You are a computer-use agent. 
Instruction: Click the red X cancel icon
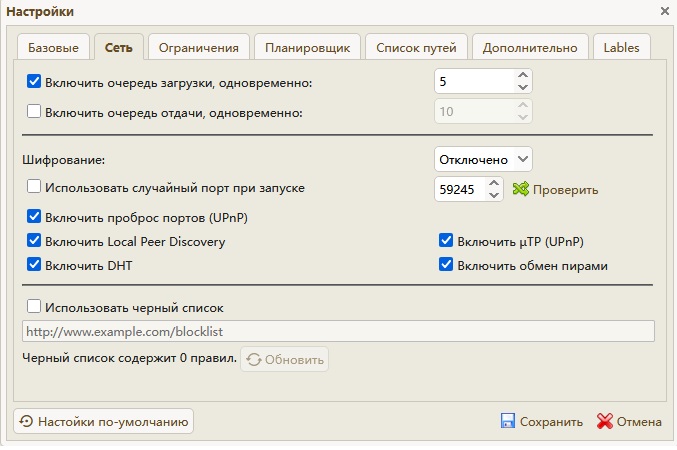(x=604, y=421)
